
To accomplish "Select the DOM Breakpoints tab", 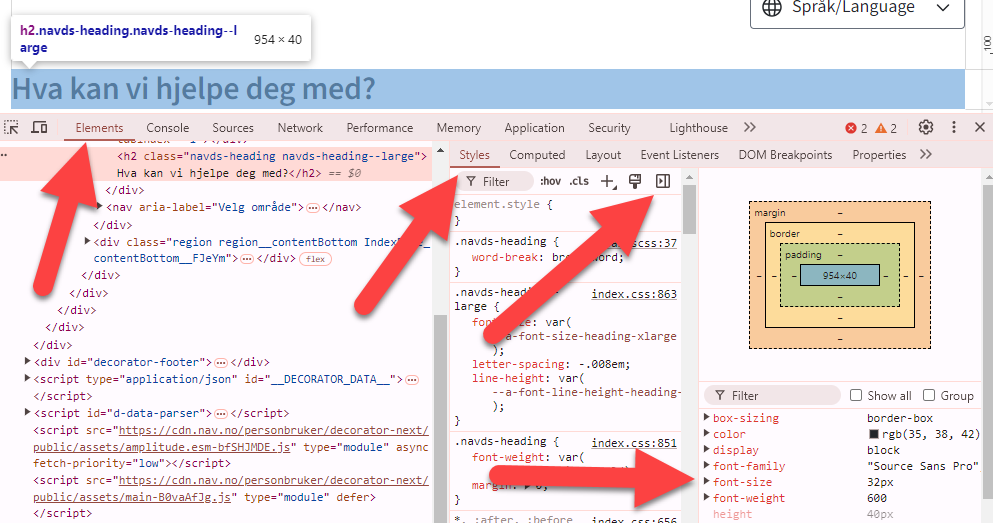I will pos(785,155).
